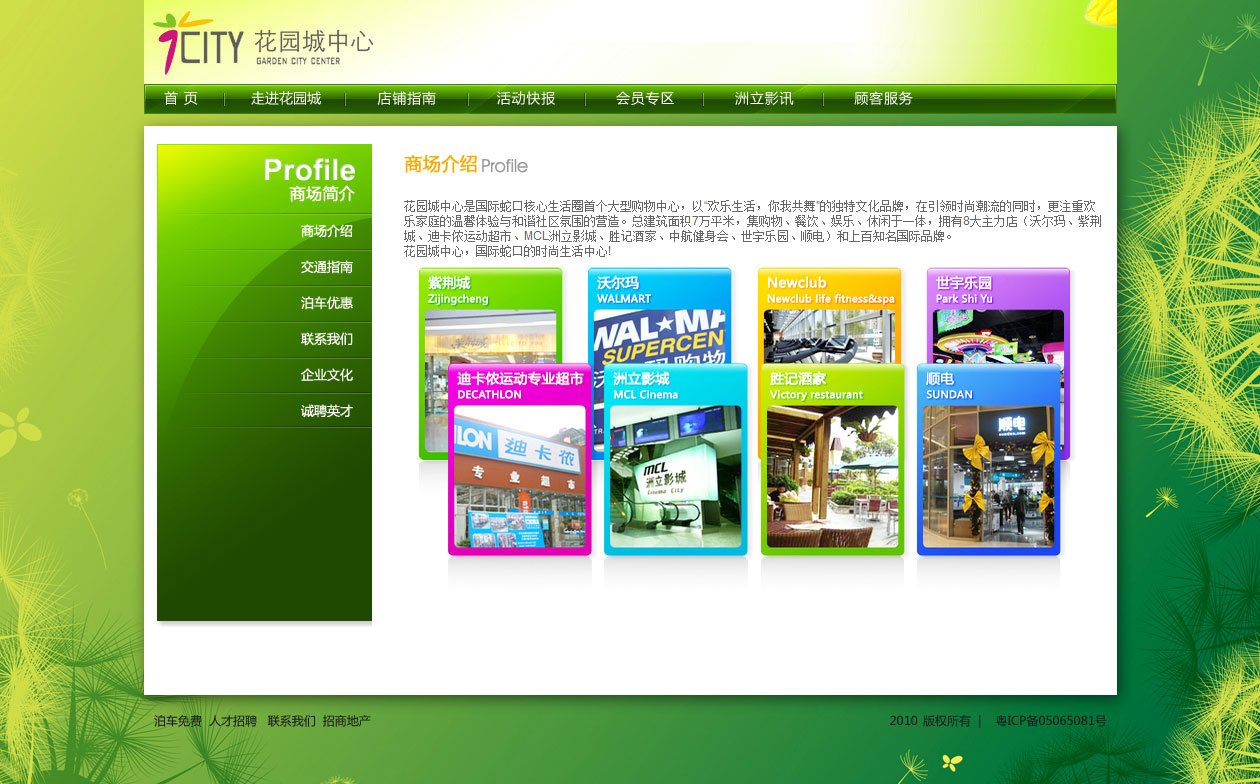Select 企业文化 in the sidebar

pyautogui.click(x=326, y=375)
